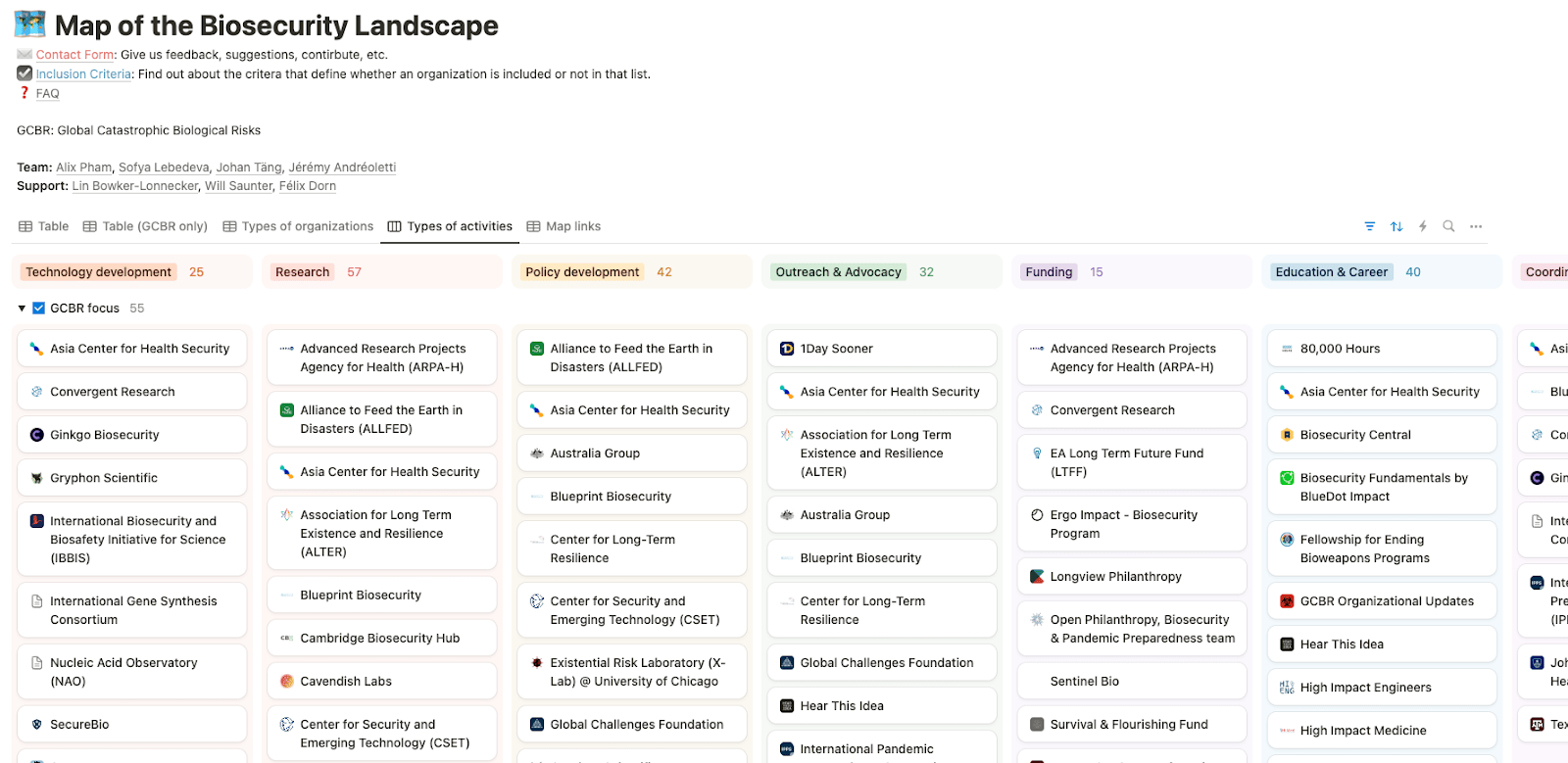Open the three-dot more options menu

[1476, 226]
